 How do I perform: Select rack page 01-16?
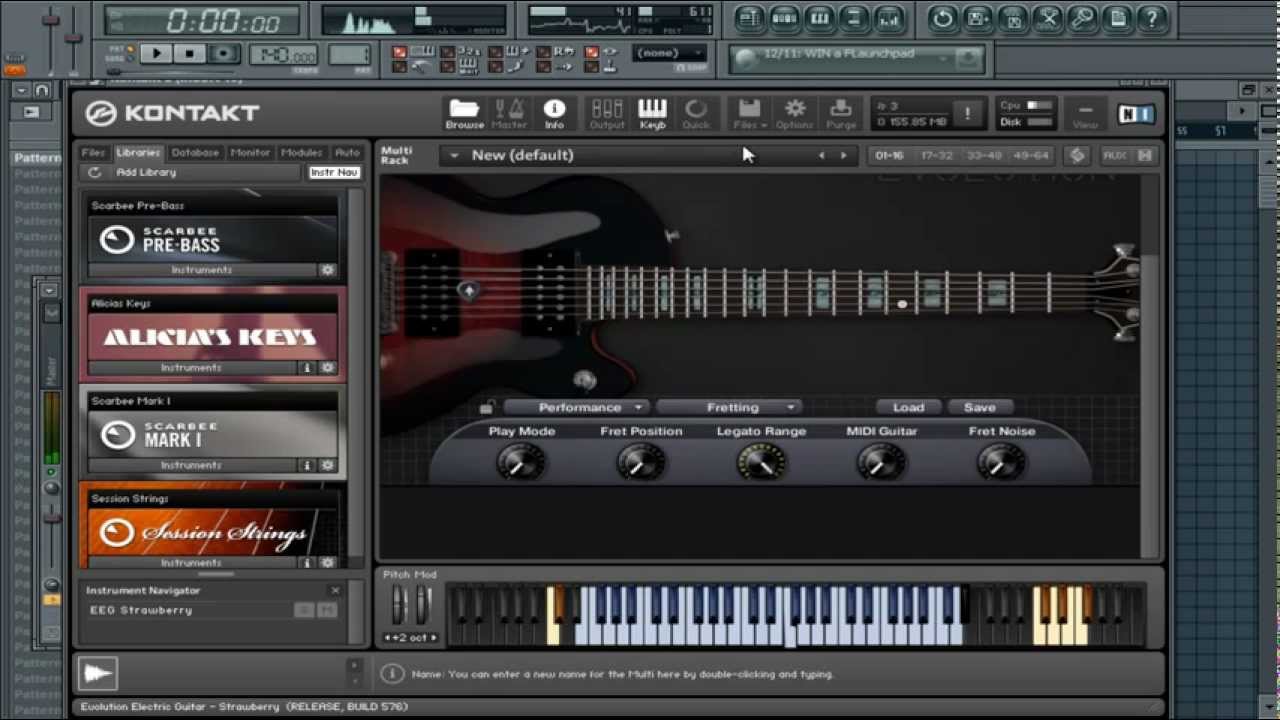[x=889, y=155]
